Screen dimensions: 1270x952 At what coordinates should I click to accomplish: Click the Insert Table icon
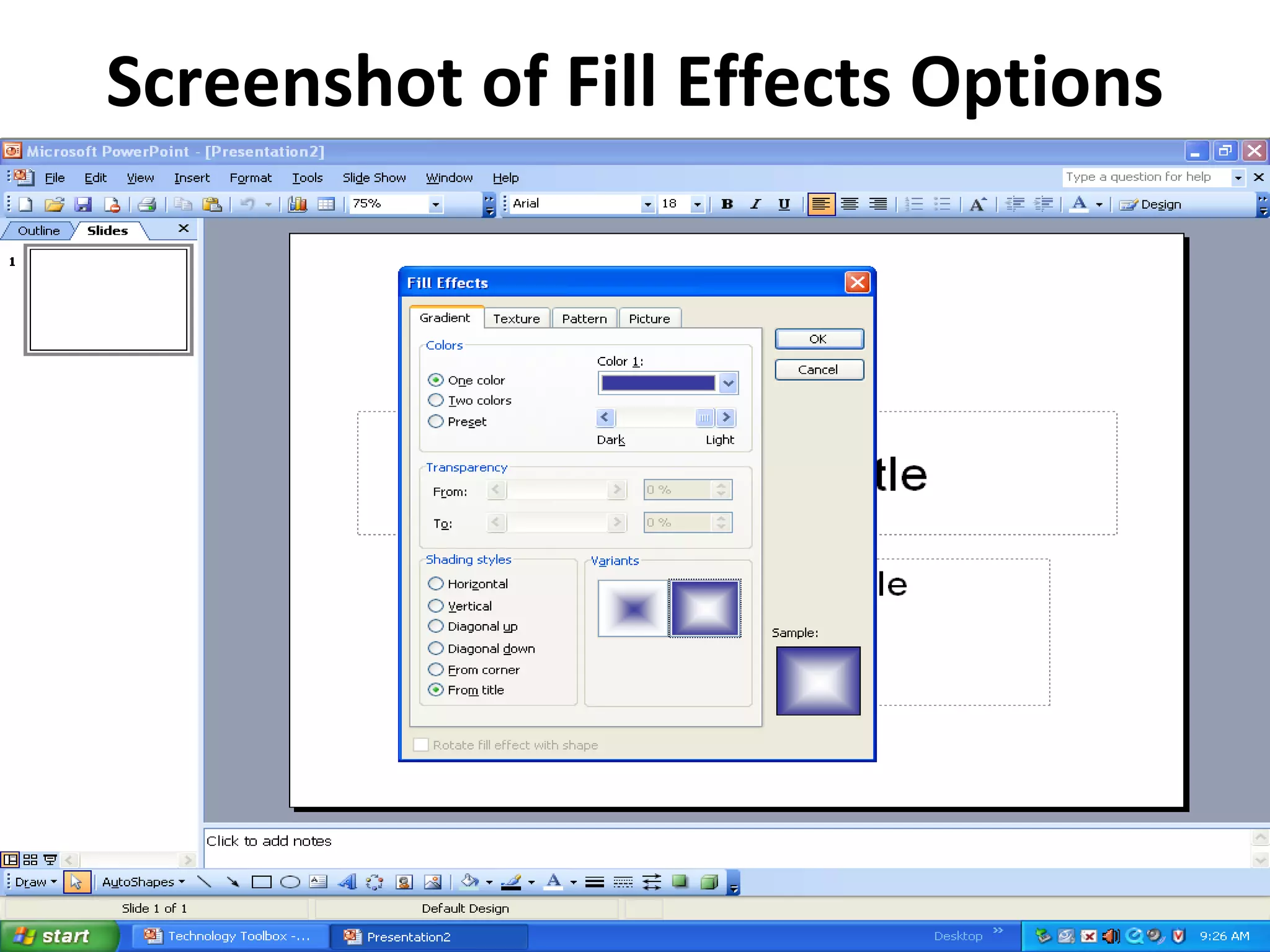[326, 204]
